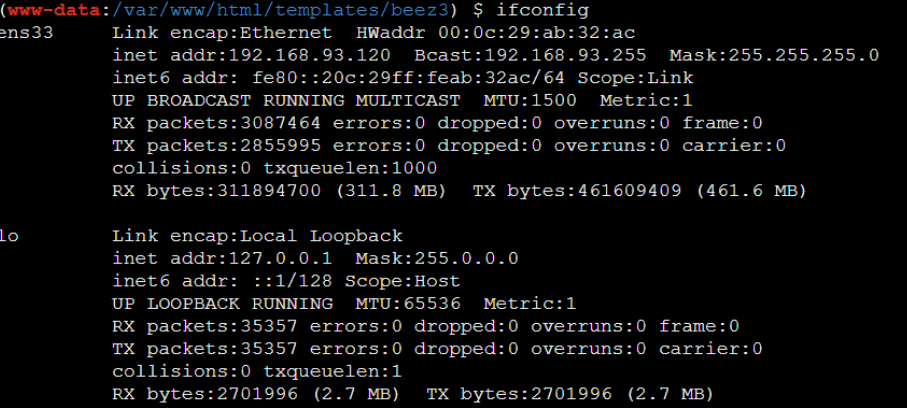
Task: Click the lo interface name
Action: pyautogui.click(x=9, y=236)
